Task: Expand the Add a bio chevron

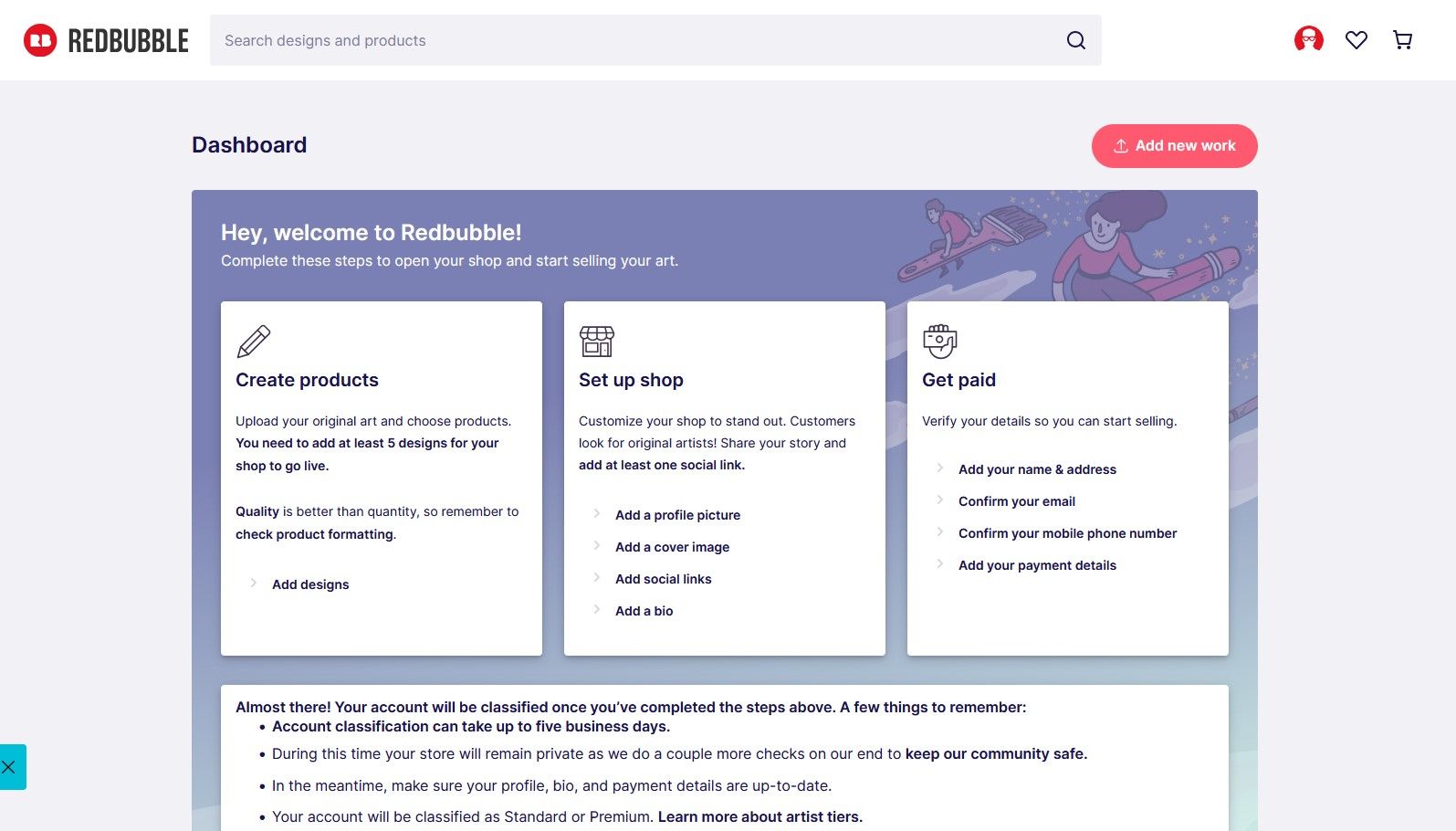Action: point(597,610)
